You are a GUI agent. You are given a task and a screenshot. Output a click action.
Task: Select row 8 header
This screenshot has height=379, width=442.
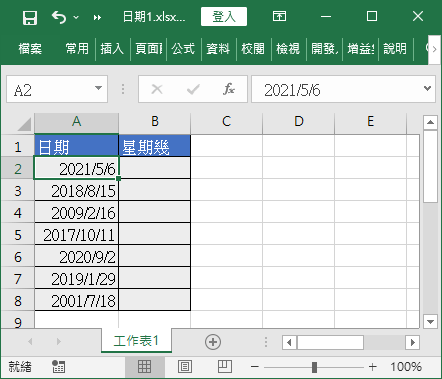tap(18, 301)
